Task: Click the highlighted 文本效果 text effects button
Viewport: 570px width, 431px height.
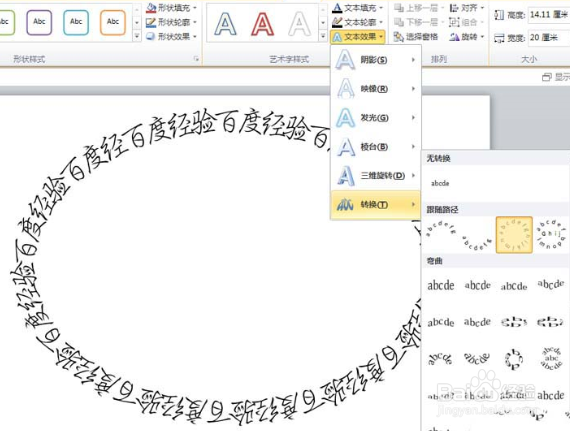Action: point(358,37)
